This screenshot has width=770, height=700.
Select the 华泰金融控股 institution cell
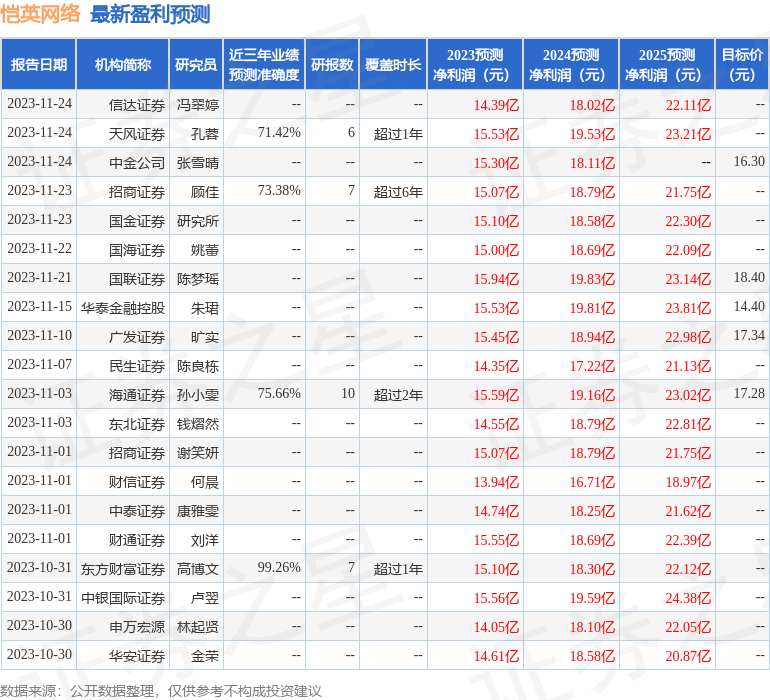click(123, 308)
